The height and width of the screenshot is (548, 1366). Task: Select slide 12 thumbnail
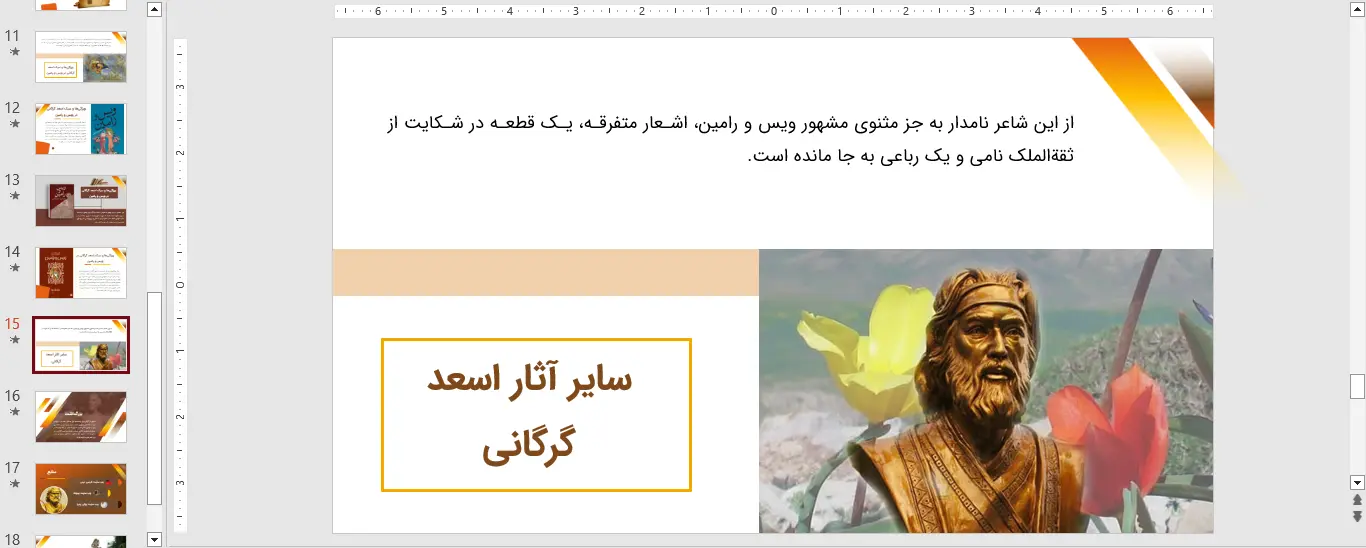[81, 129]
